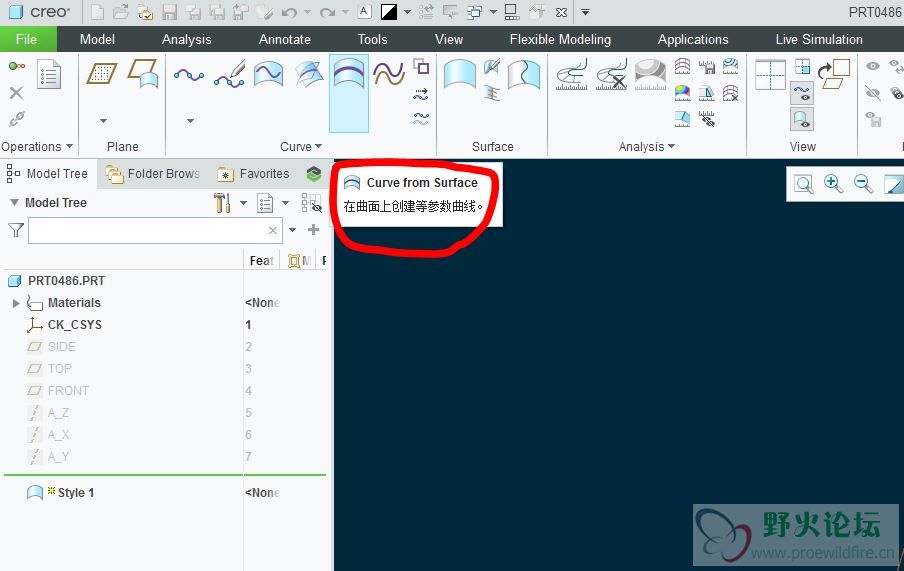Click the plus button beside the search box
The image size is (904, 571).
click(x=313, y=230)
